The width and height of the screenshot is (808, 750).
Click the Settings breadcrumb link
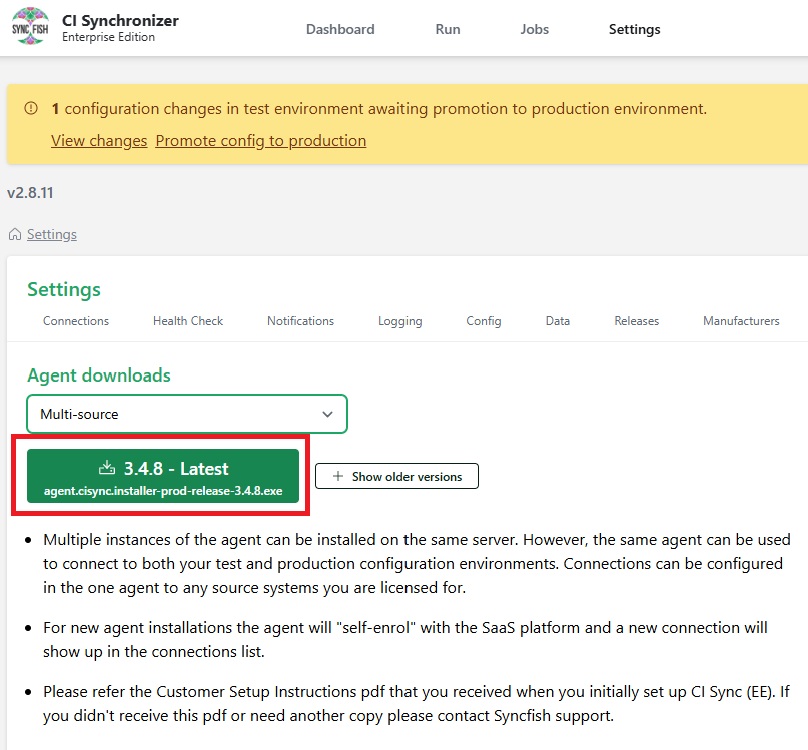click(52, 234)
